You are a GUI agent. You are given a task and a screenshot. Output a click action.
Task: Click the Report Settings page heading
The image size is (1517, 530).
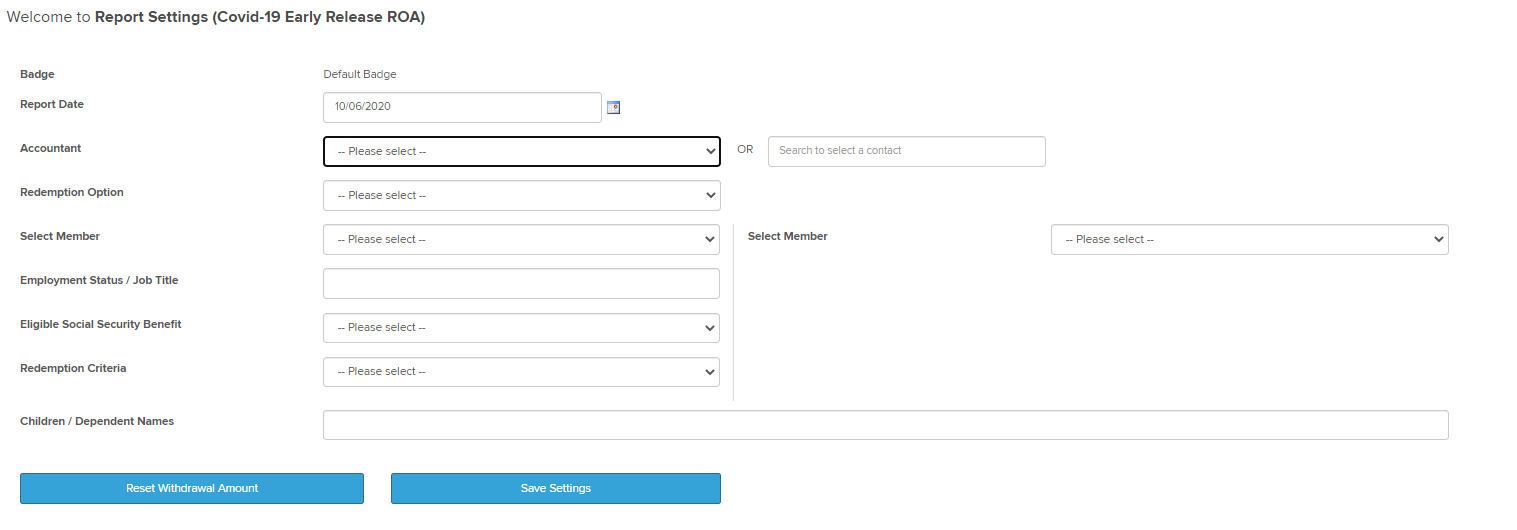tap(260, 17)
